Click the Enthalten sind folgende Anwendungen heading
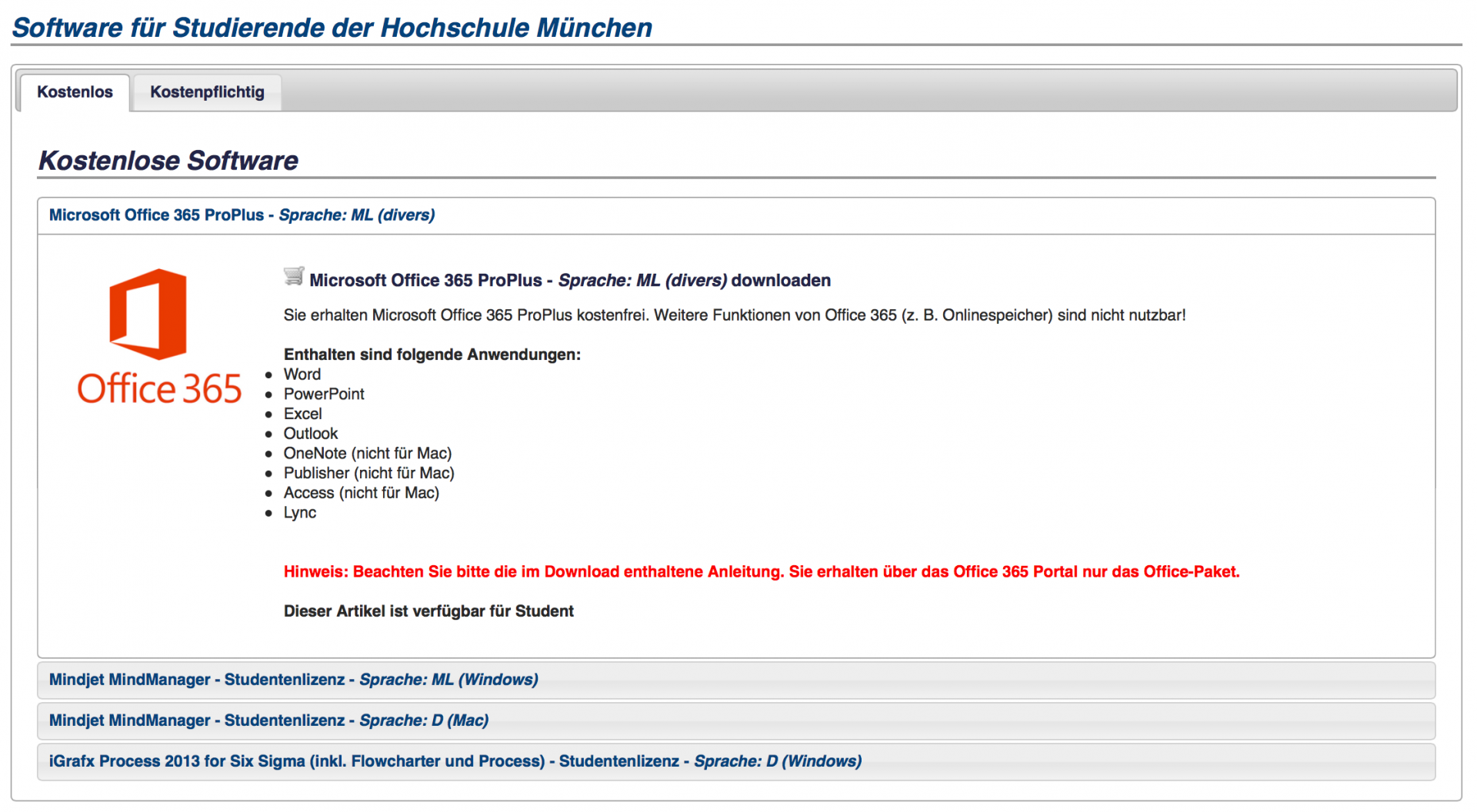 (x=432, y=354)
